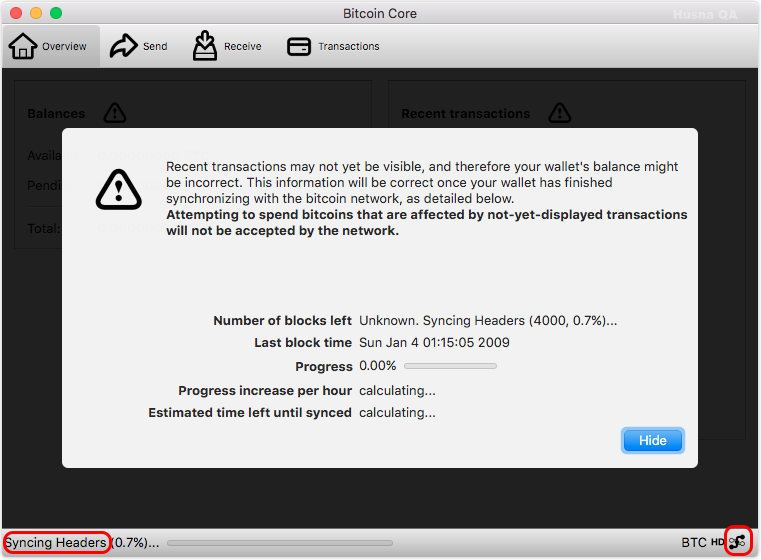Click the BTC unit selector
761x560 pixels.
(x=694, y=542)
